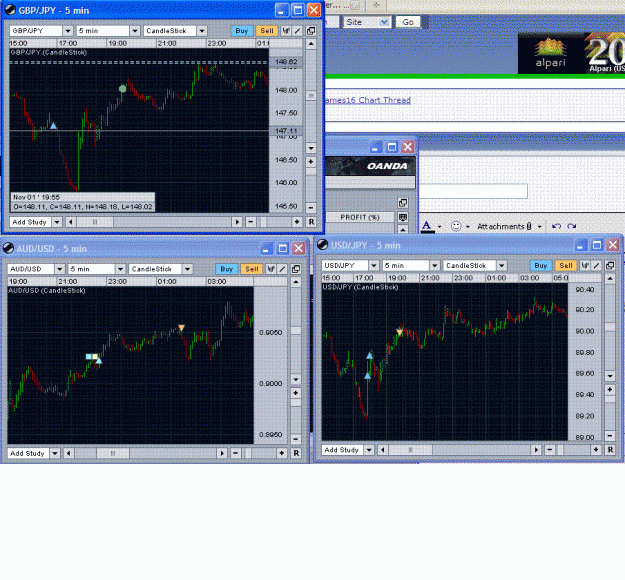Click horizontal zoom-in plus in USD/JPY bottom bar

[596, 450]
